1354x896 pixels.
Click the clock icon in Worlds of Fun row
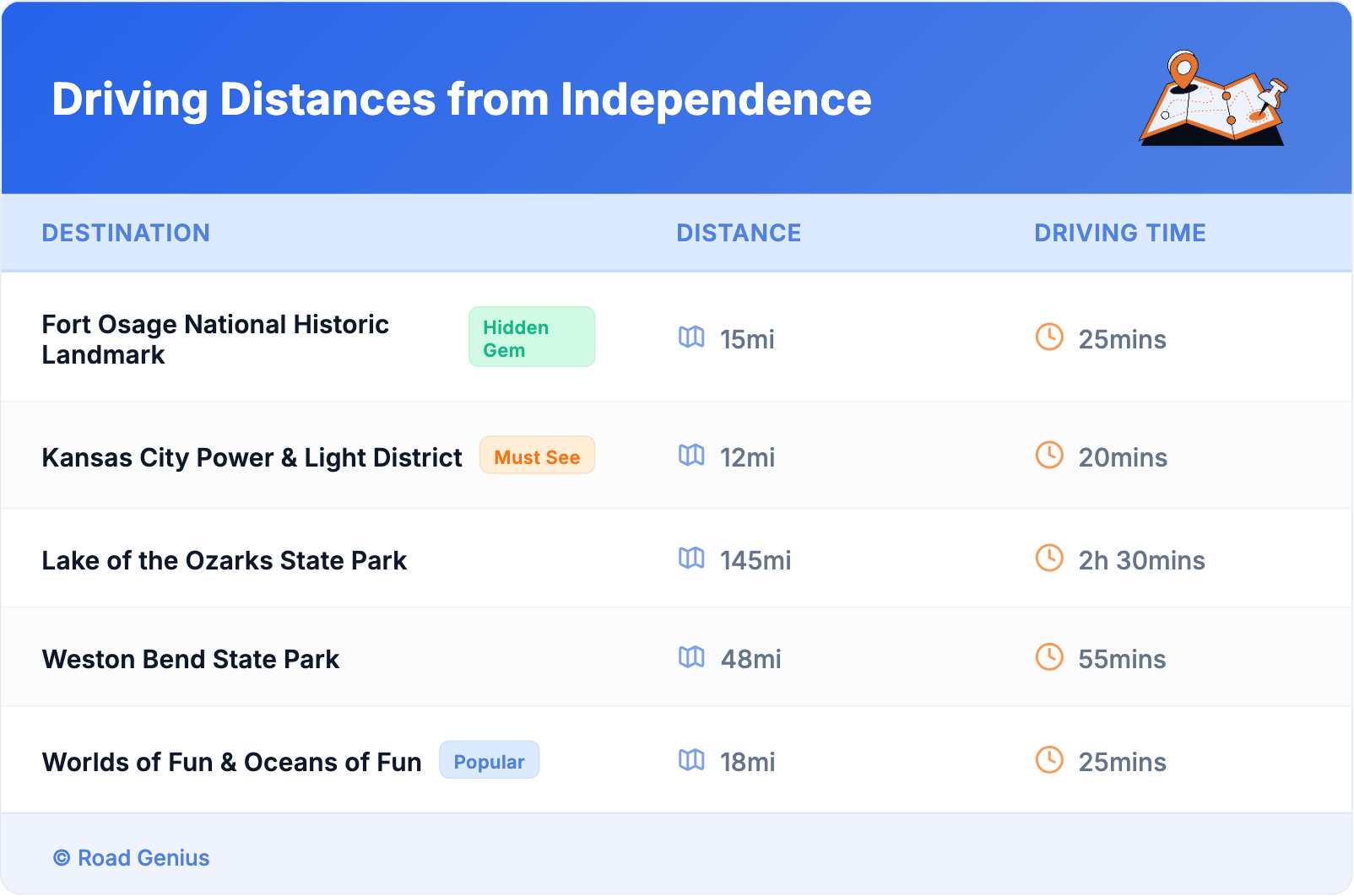tap(1049, 760)
